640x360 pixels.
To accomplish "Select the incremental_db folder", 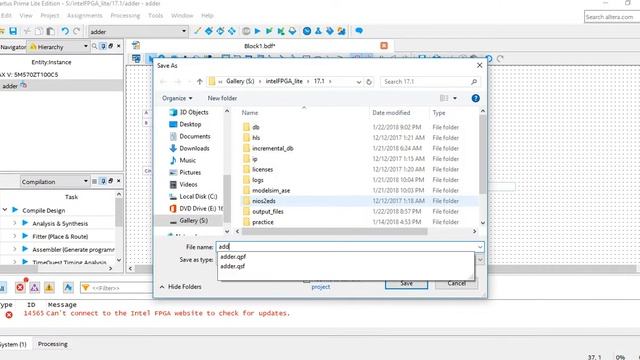I will 272,148.
